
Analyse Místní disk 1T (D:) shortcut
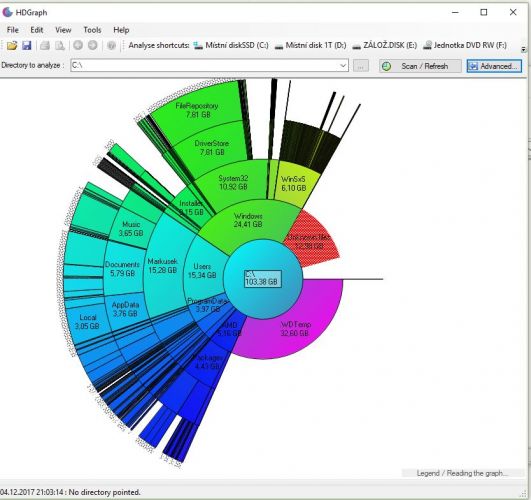311,45
